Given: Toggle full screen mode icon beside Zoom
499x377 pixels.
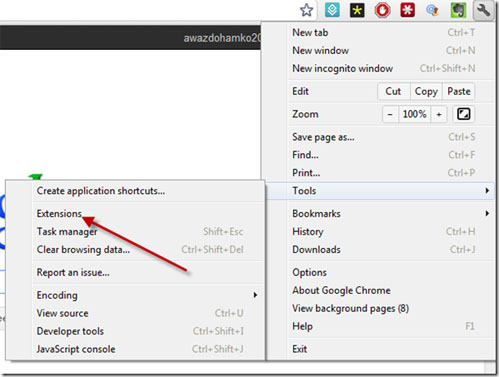Looking at the screenshot, I should click(x=463, y=114).
